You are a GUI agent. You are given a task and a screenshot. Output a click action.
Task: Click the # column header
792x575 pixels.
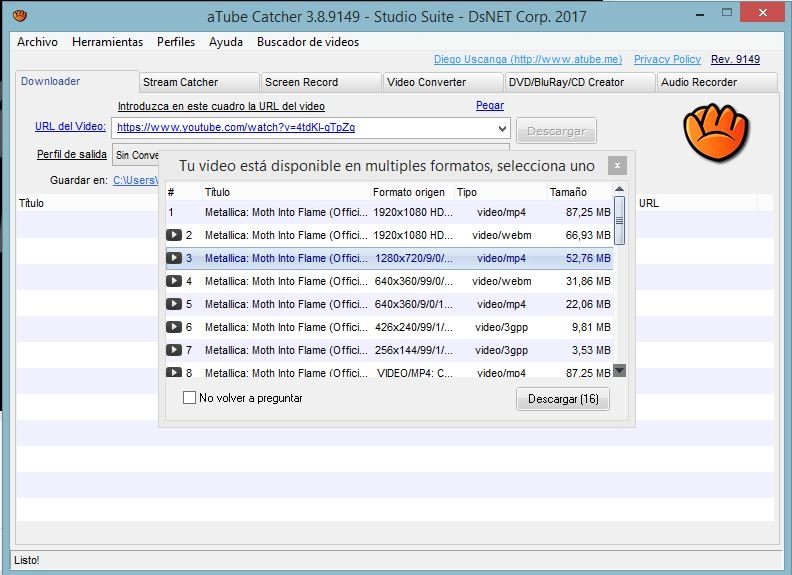(183, 192)
